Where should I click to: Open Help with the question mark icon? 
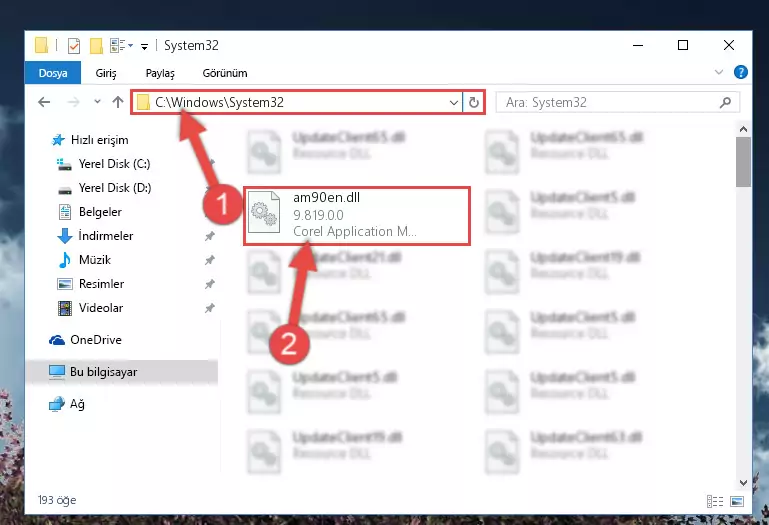click(x=741, y=73)
